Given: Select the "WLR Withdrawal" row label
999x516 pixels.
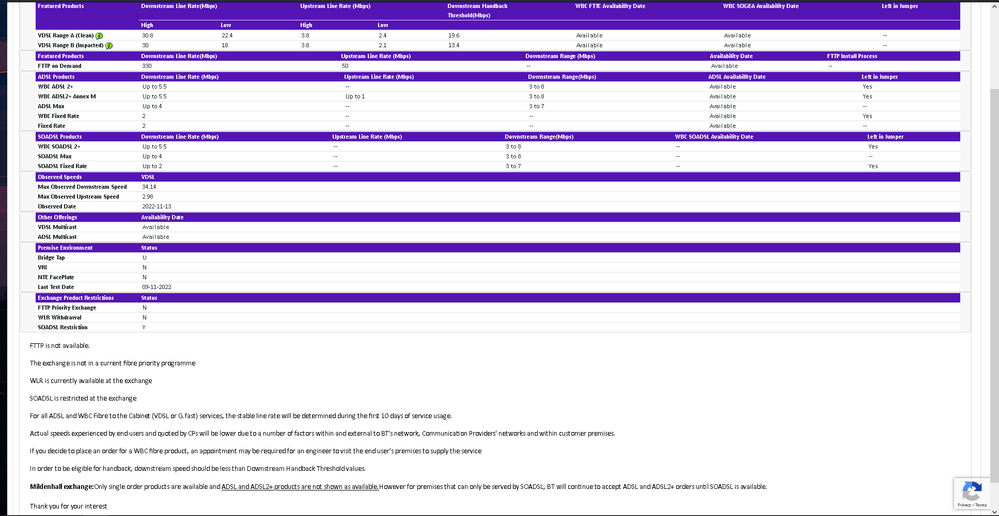Looking at the screenshot, I should 59,317.
